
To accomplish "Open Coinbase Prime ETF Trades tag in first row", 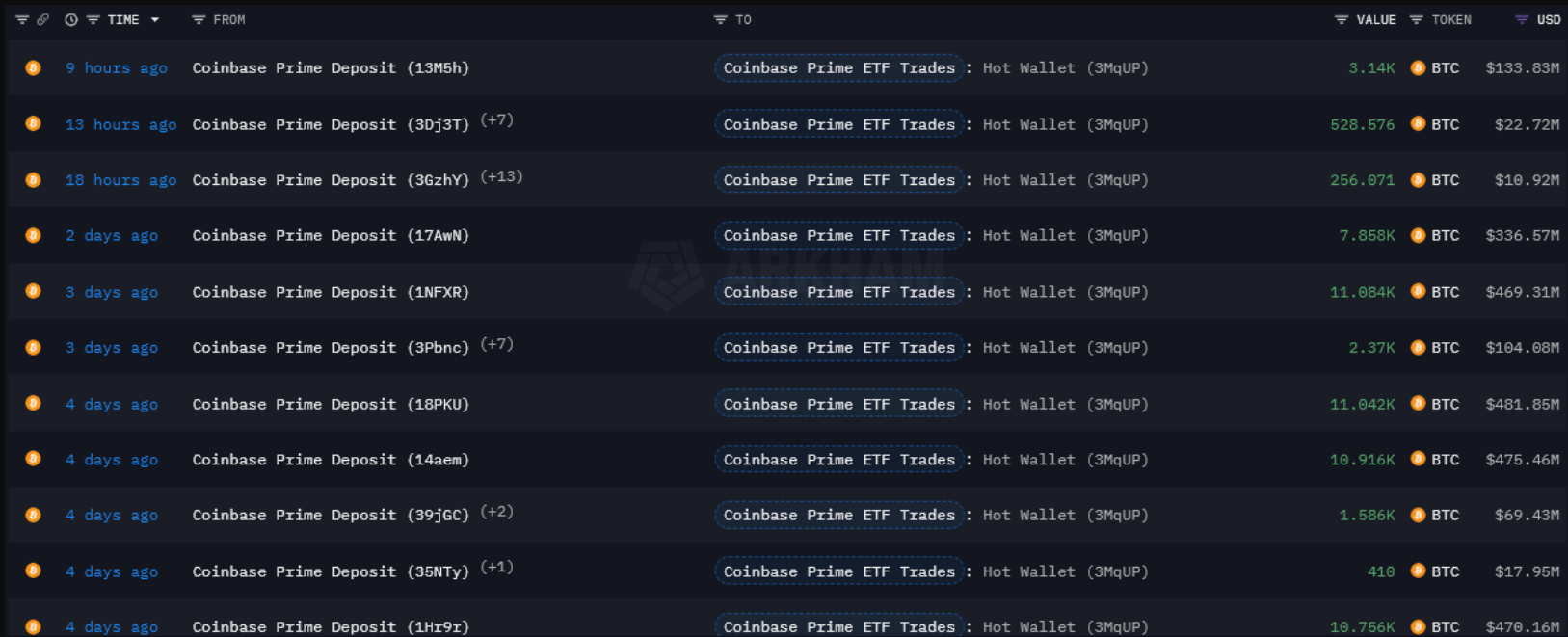I will click(x=839, y=67).
